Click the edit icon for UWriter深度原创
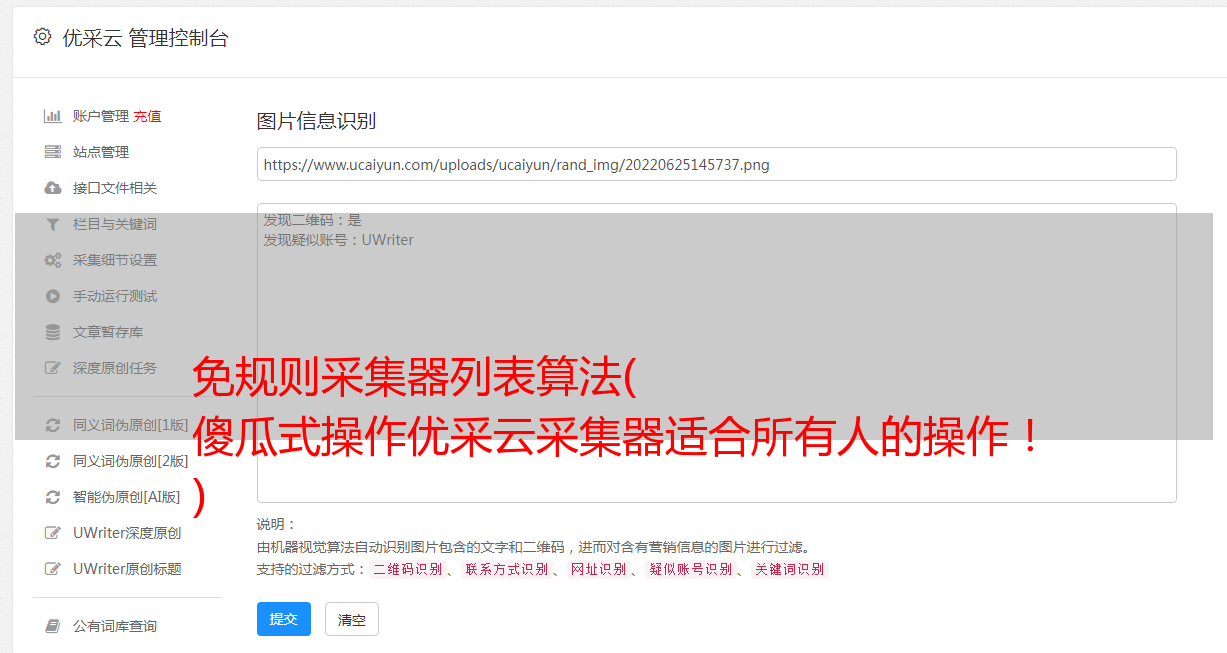 [x=53, y=533]
